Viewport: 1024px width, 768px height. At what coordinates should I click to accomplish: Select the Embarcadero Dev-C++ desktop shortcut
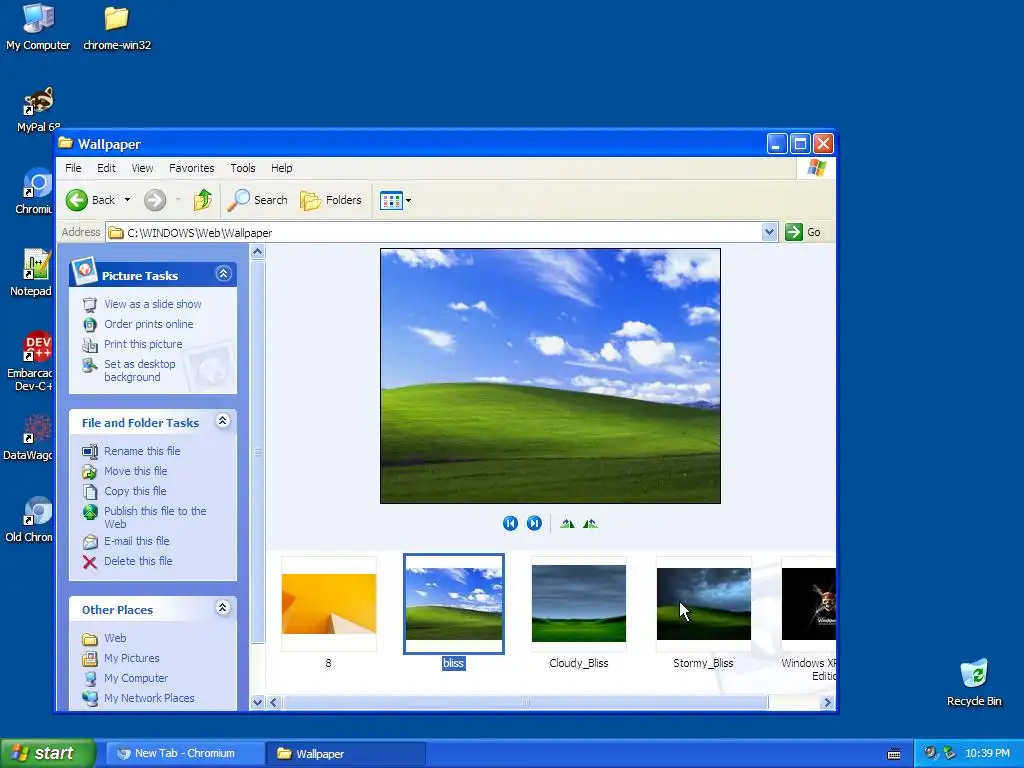pos(31,361)
